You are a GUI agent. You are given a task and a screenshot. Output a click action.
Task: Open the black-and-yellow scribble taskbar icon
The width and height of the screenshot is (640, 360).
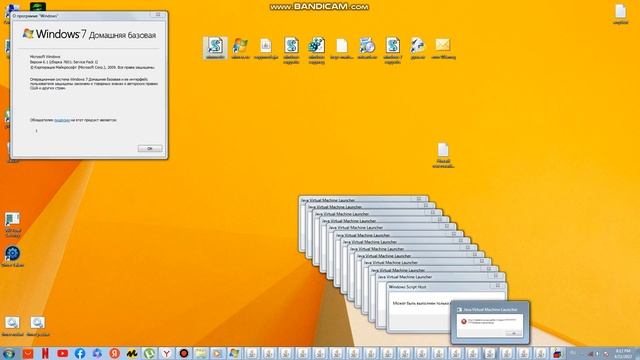(x=131, y=353)
